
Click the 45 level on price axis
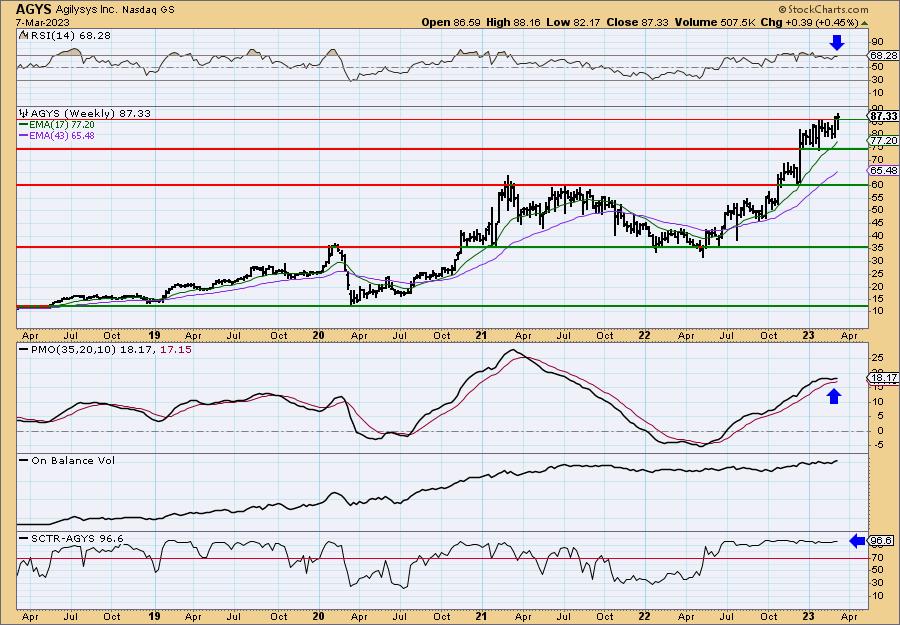click(876, 223)
